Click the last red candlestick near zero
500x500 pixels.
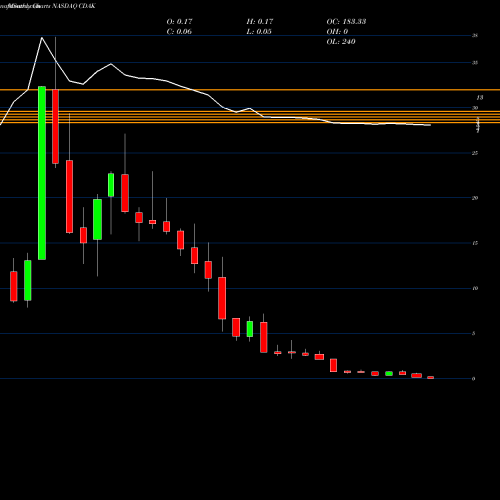(431, 378)
